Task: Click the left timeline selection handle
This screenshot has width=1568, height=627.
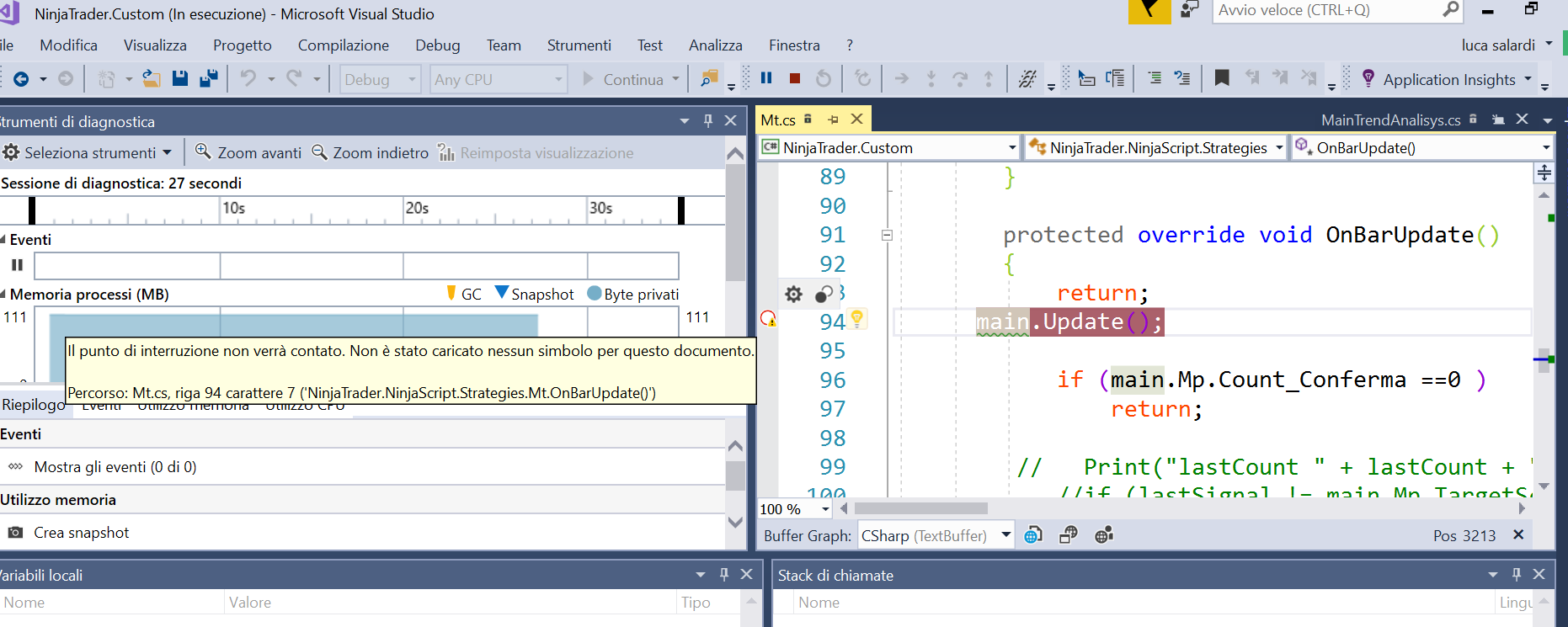Action: 32,210
